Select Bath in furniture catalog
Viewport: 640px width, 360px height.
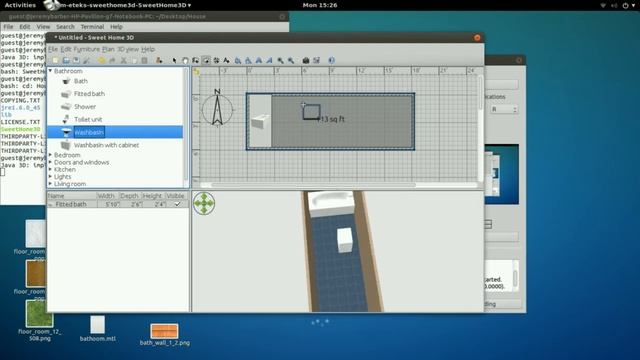coord(80,81)
